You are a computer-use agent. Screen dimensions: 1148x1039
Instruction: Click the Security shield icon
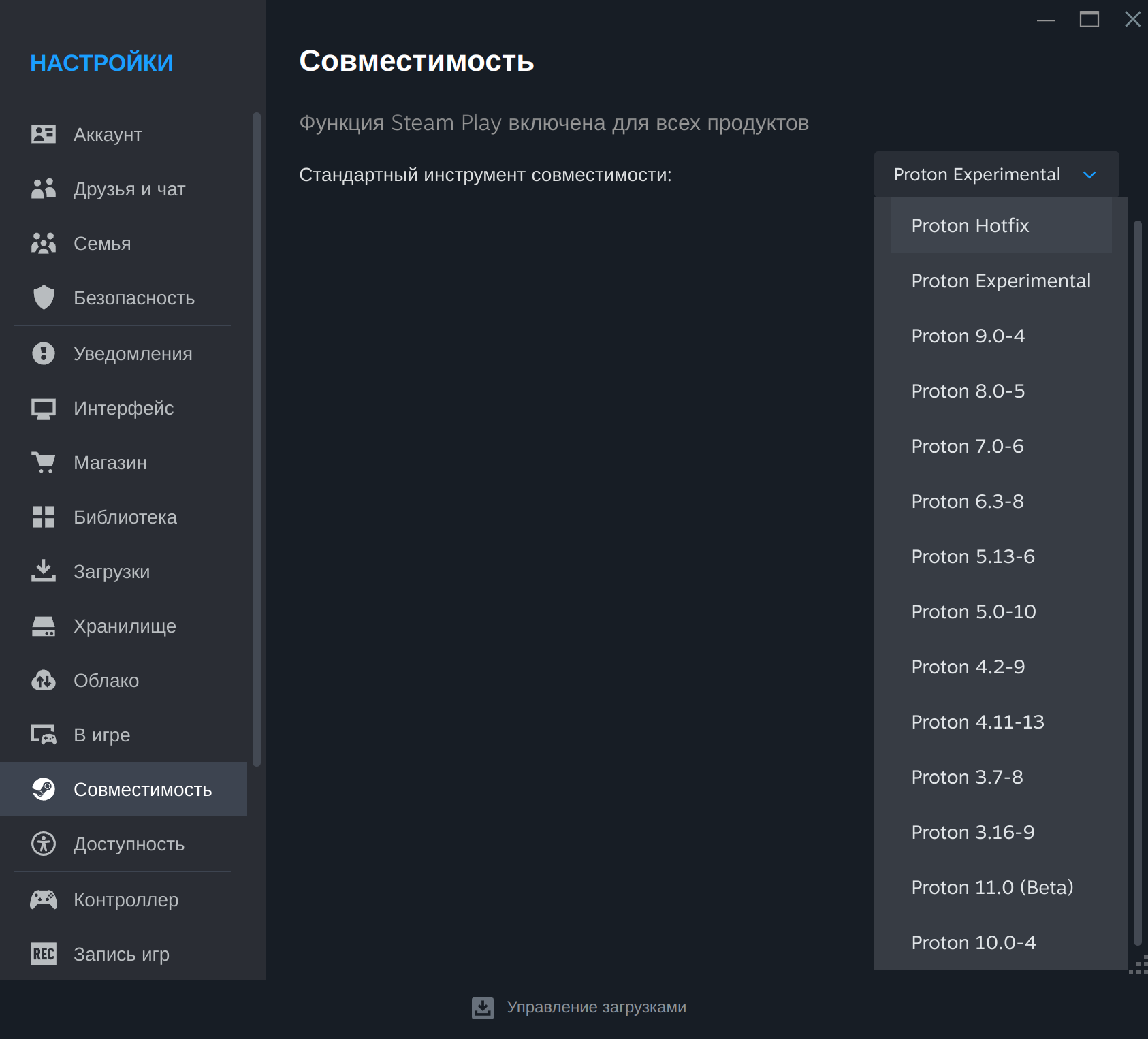44,298
